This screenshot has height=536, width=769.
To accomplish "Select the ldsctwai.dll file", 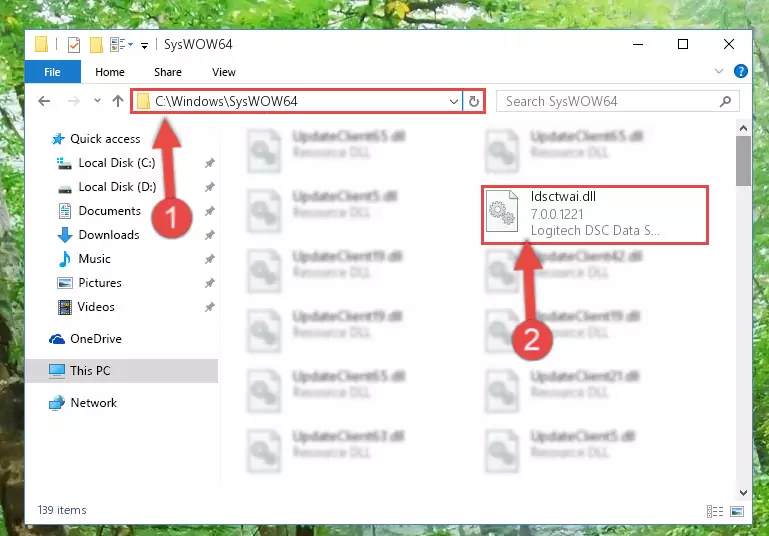I will [x=595, y=214].
